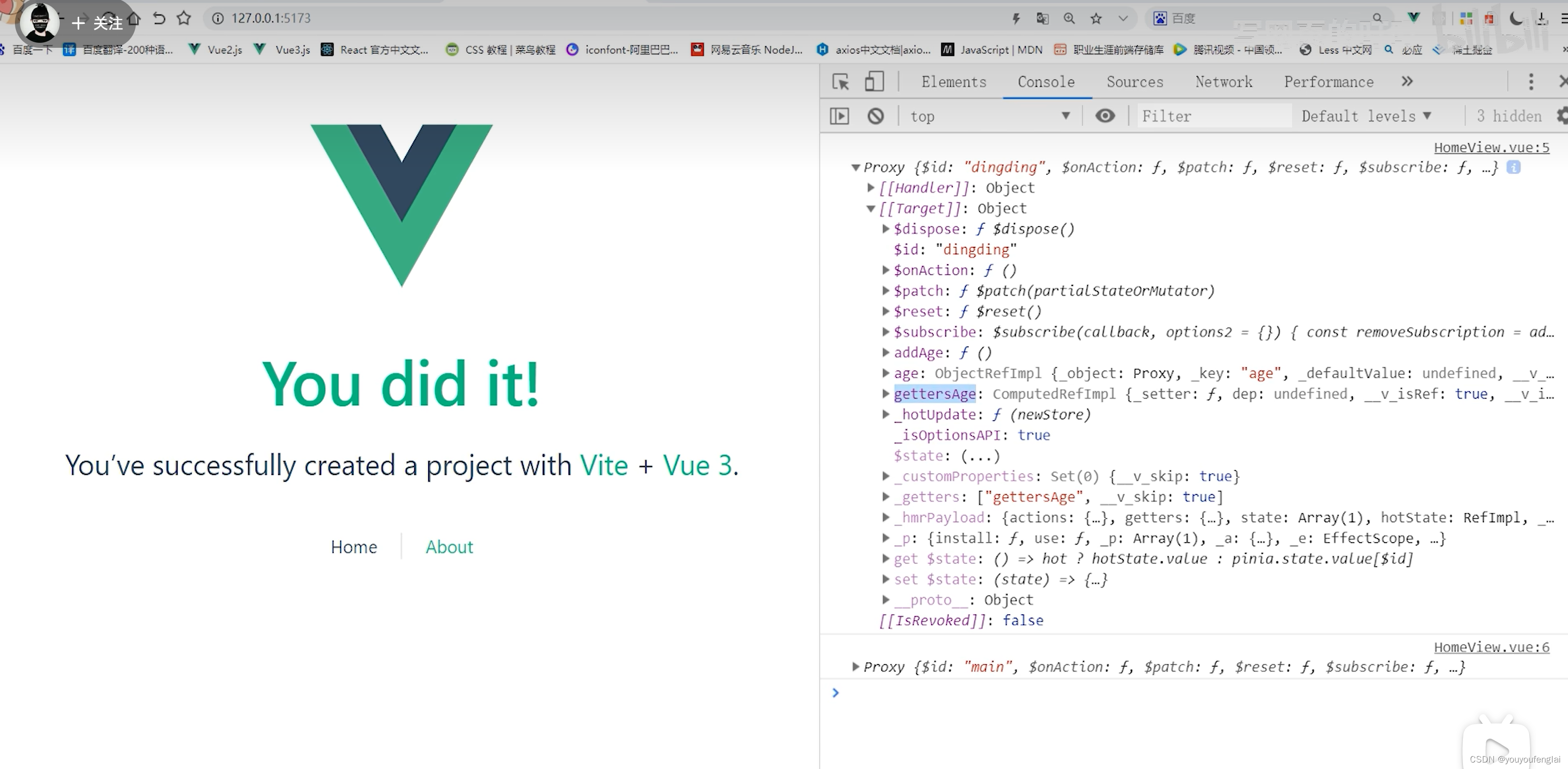The height and width of the screenshot is (769, 1568).
Task: Open the React 官方中文 bookmark
Action: (x=375, y=49)
